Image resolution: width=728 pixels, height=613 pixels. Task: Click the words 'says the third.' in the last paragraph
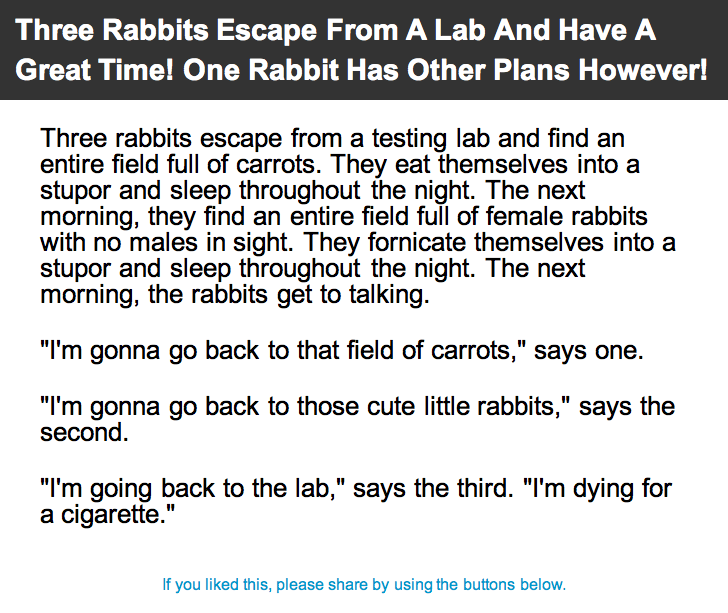click(x=433, y=489)
